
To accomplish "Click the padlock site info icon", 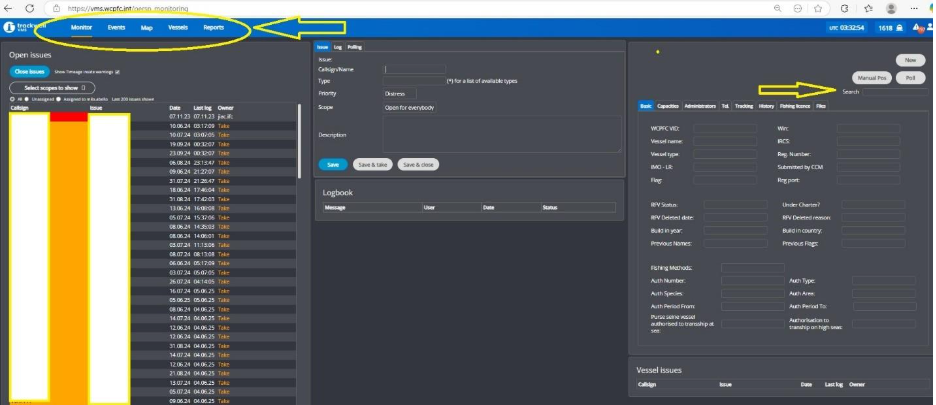I will click(56, 8).
